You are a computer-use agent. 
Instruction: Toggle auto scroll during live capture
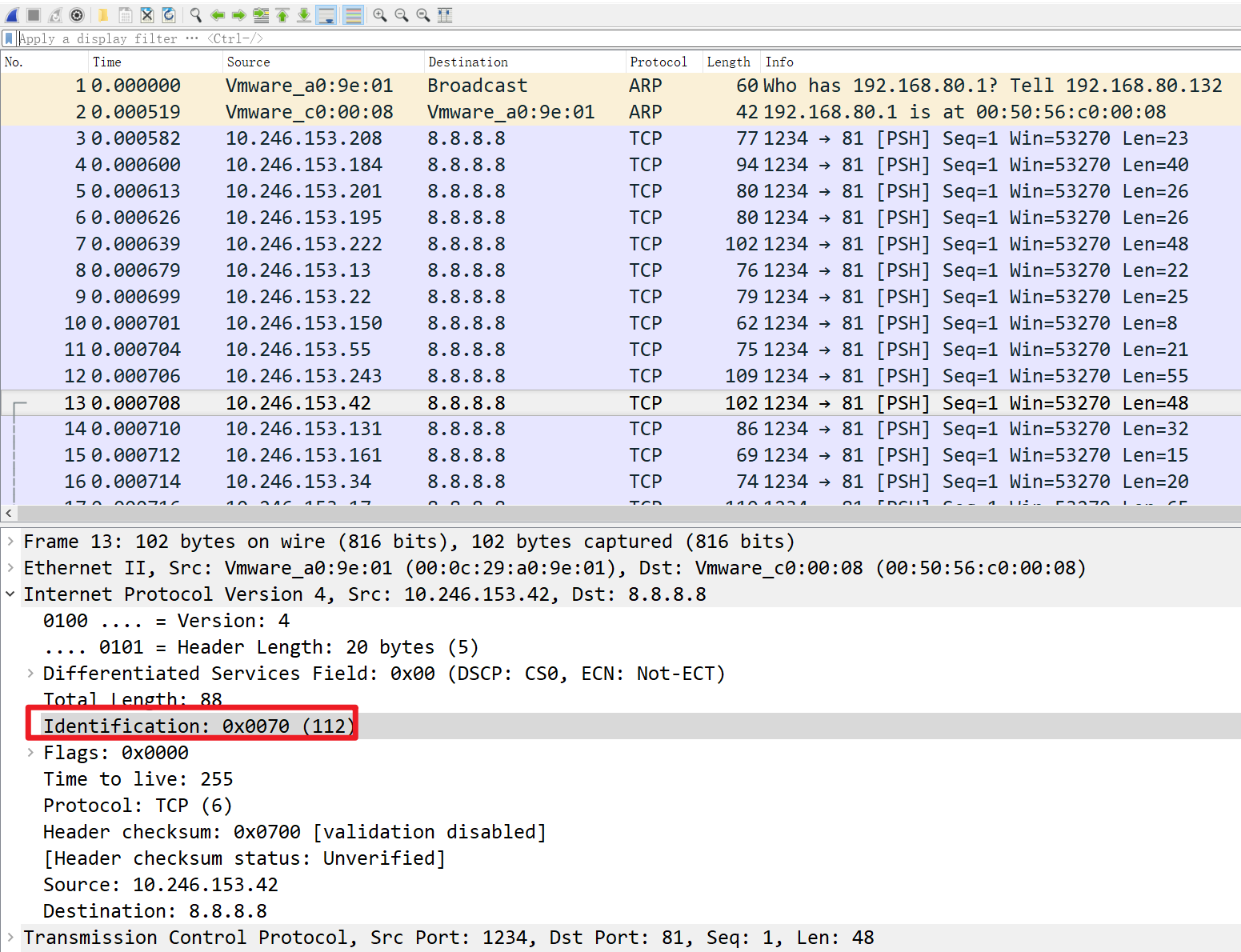click(x=326, y=14)
